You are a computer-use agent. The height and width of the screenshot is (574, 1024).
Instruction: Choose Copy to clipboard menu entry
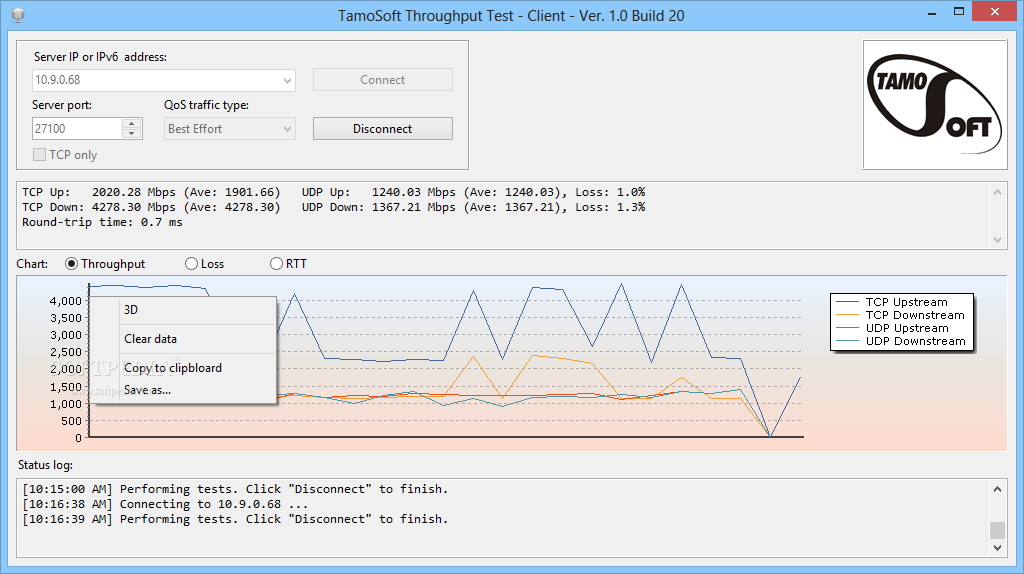click(183, 368)
